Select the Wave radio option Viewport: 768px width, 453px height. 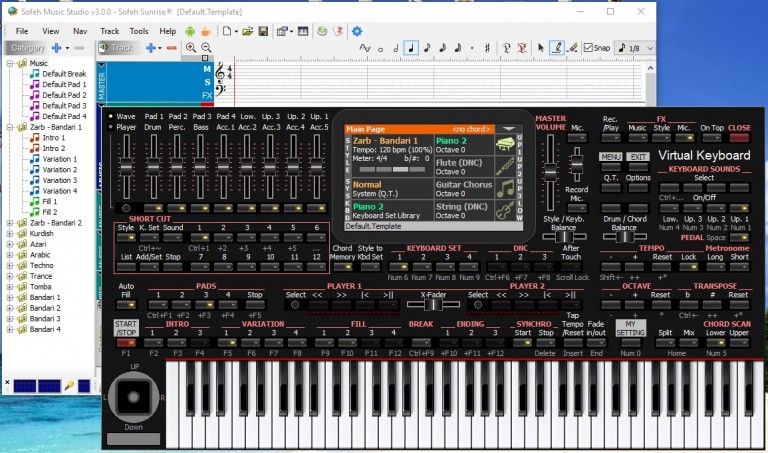pyautogui.click(x=111, y=116)
